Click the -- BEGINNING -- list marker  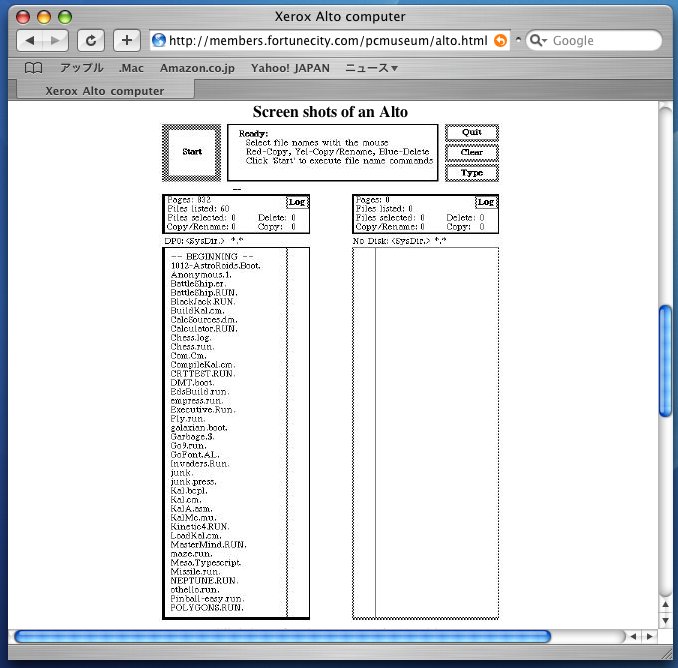[212, 256]
